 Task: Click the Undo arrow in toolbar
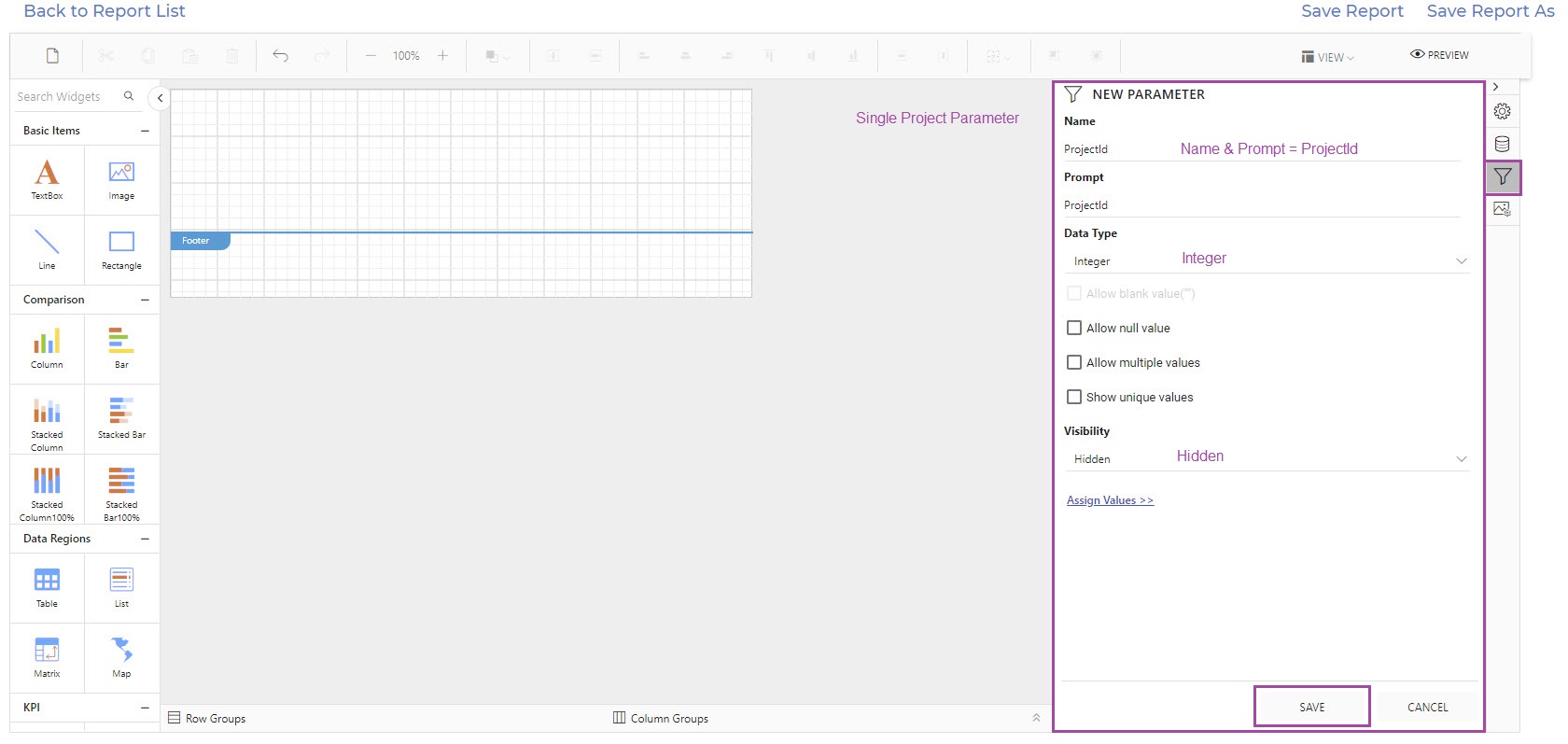(x=280, y=56)
